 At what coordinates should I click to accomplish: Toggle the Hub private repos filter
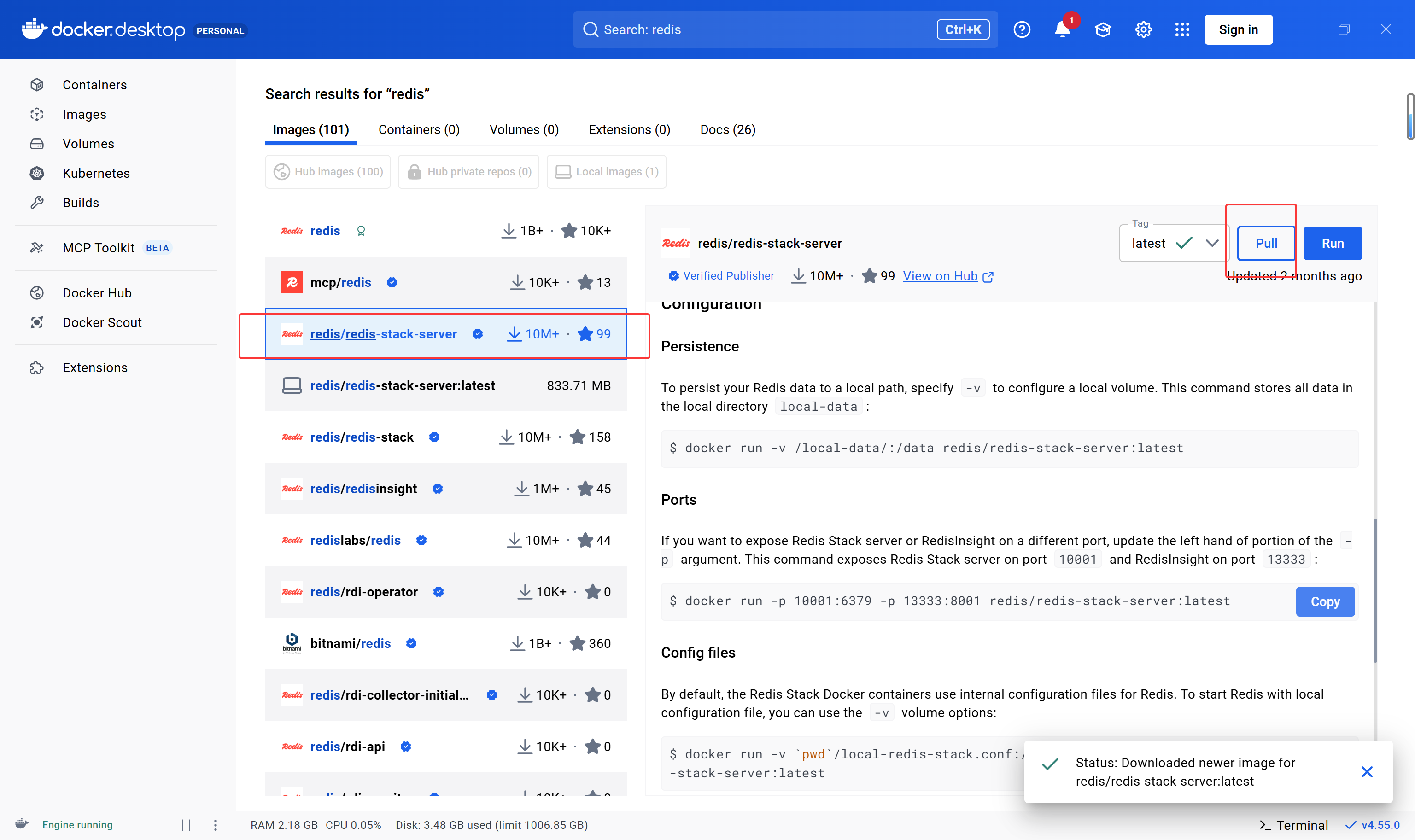click(x=468, y=171)
